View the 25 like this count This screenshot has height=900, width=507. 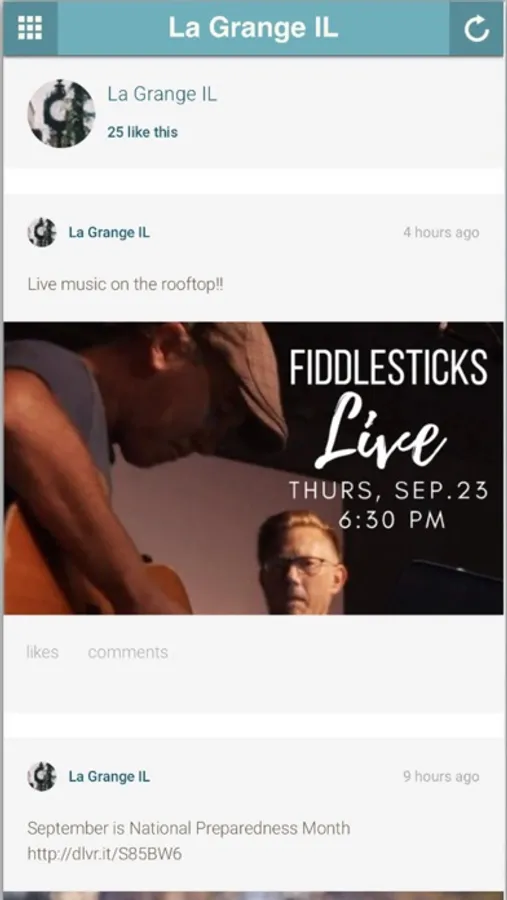click(x=142, y=132)
